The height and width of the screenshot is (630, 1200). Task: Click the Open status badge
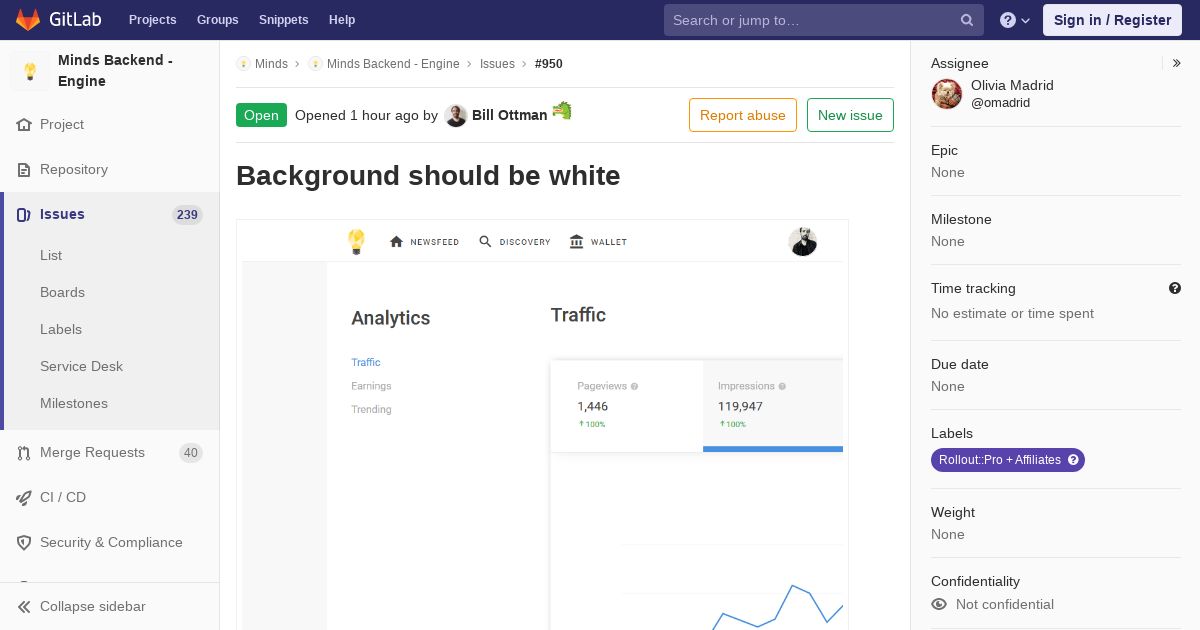tap(261, 115)
